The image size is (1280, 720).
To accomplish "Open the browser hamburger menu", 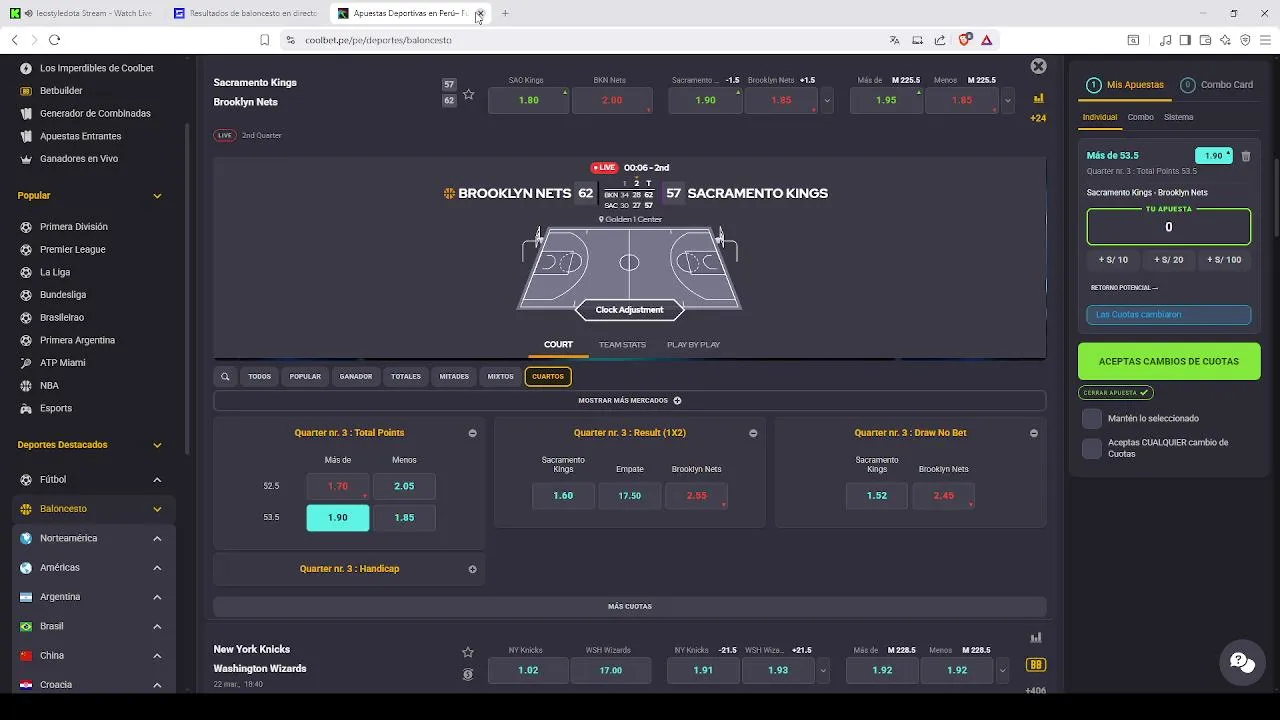I will tap(1265, 40).
